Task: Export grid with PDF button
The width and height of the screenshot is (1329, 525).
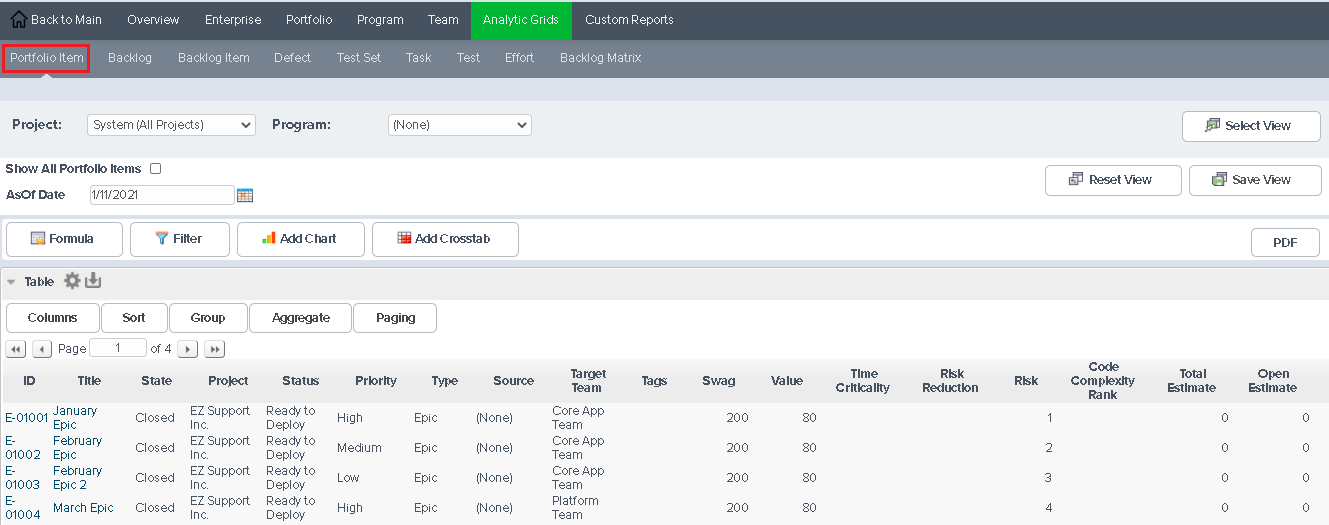Action: 1285,242
